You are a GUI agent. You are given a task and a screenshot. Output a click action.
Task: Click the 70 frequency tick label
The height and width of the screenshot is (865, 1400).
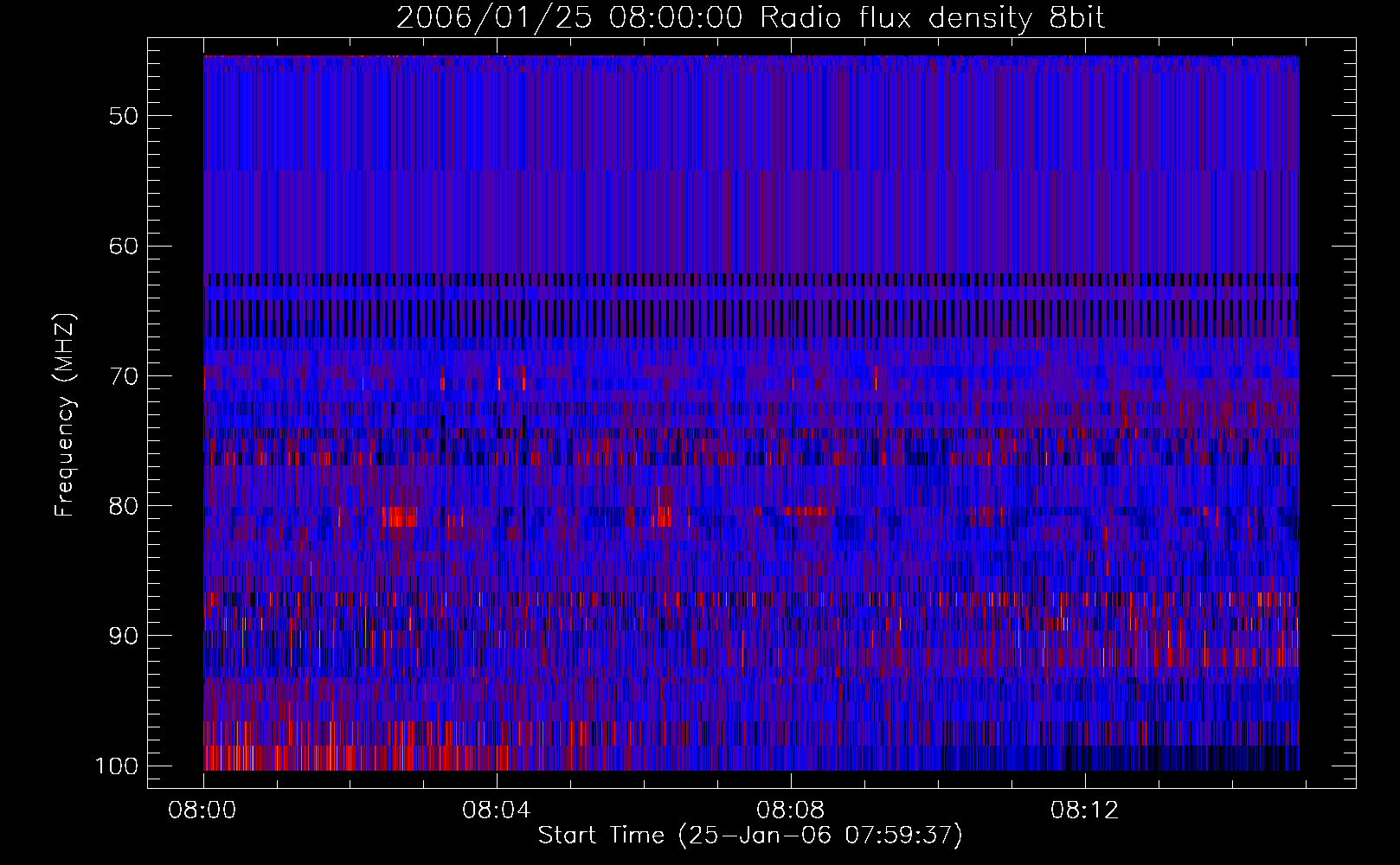(124, 376)
